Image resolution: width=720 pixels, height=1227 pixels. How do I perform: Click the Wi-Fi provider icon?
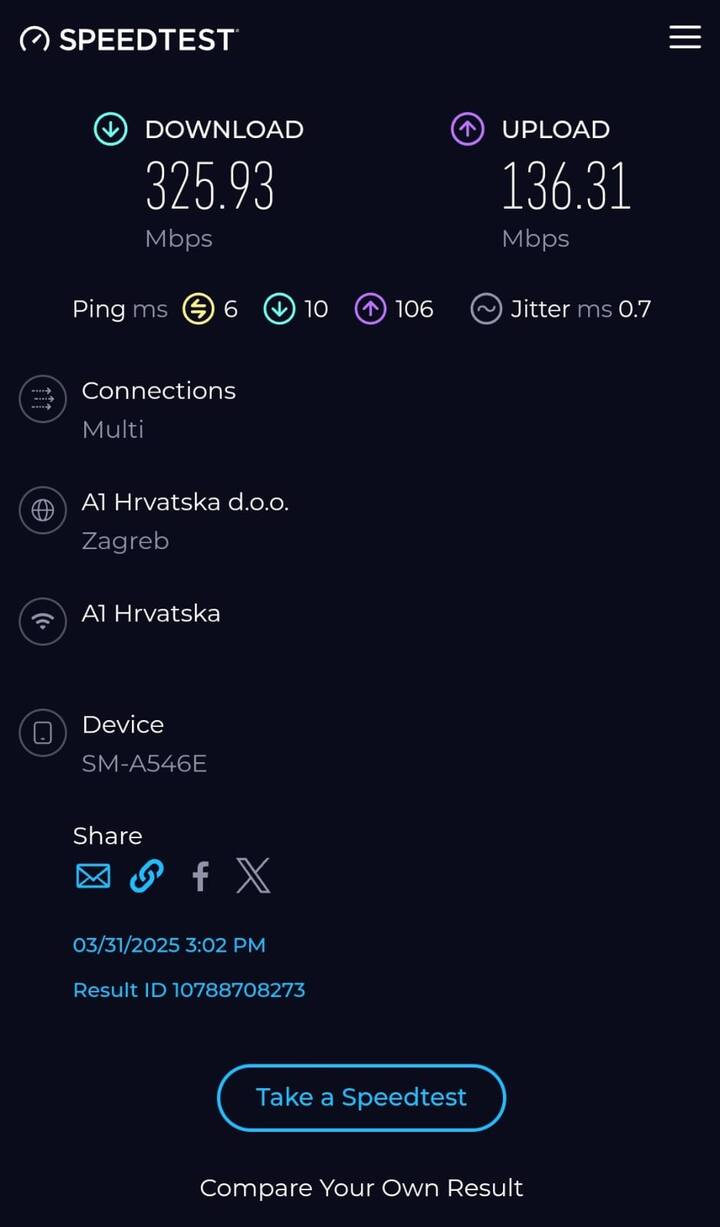pyautogui.click(x=43, y=622)
